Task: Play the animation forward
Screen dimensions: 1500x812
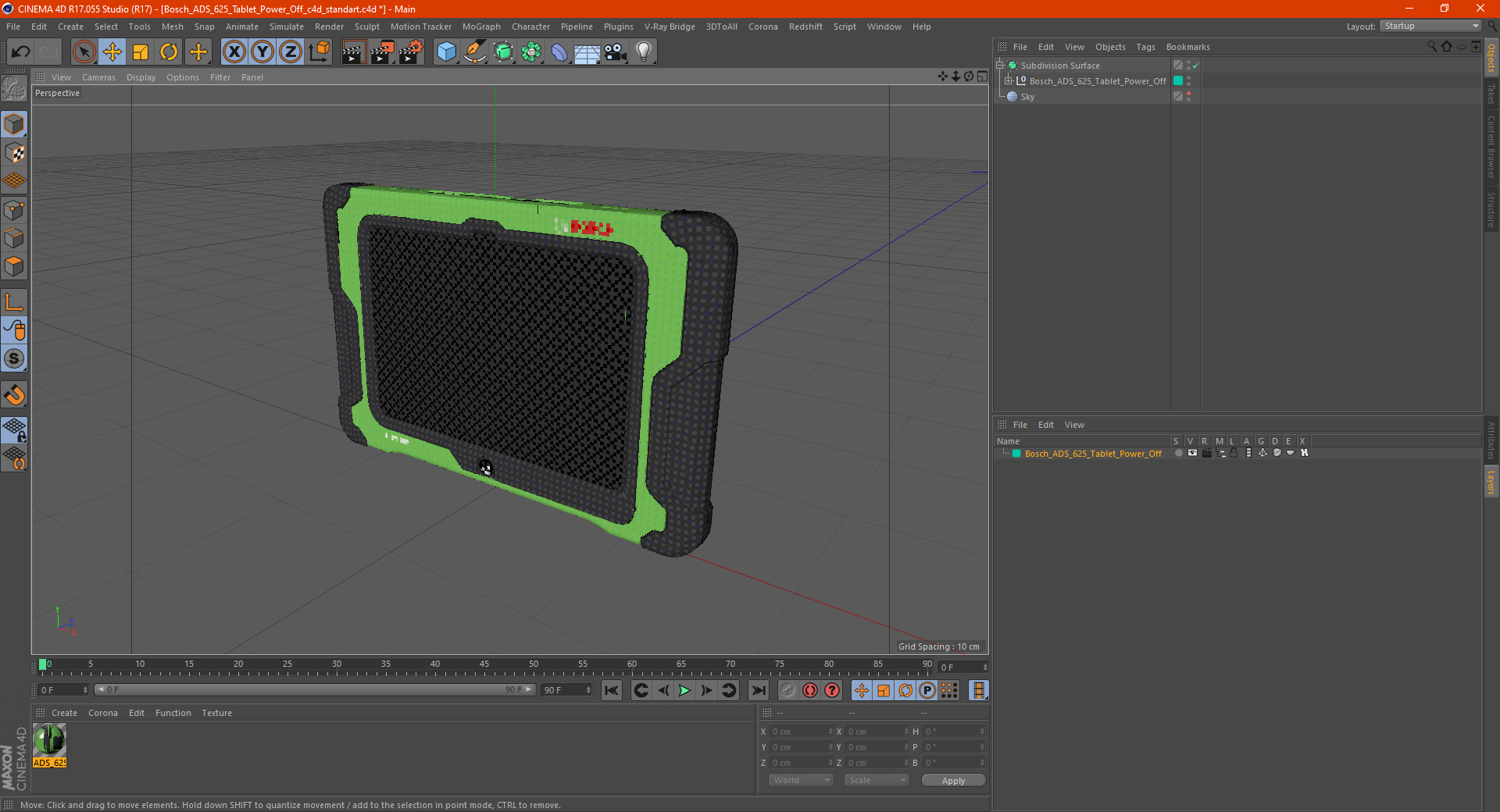Action: (x=684, y=690)
